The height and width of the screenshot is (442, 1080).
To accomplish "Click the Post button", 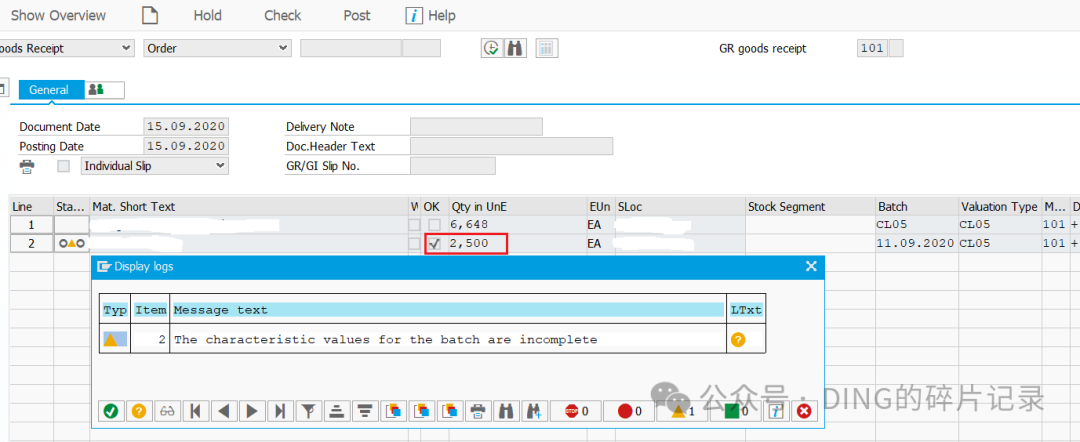I will click(357, 15).
